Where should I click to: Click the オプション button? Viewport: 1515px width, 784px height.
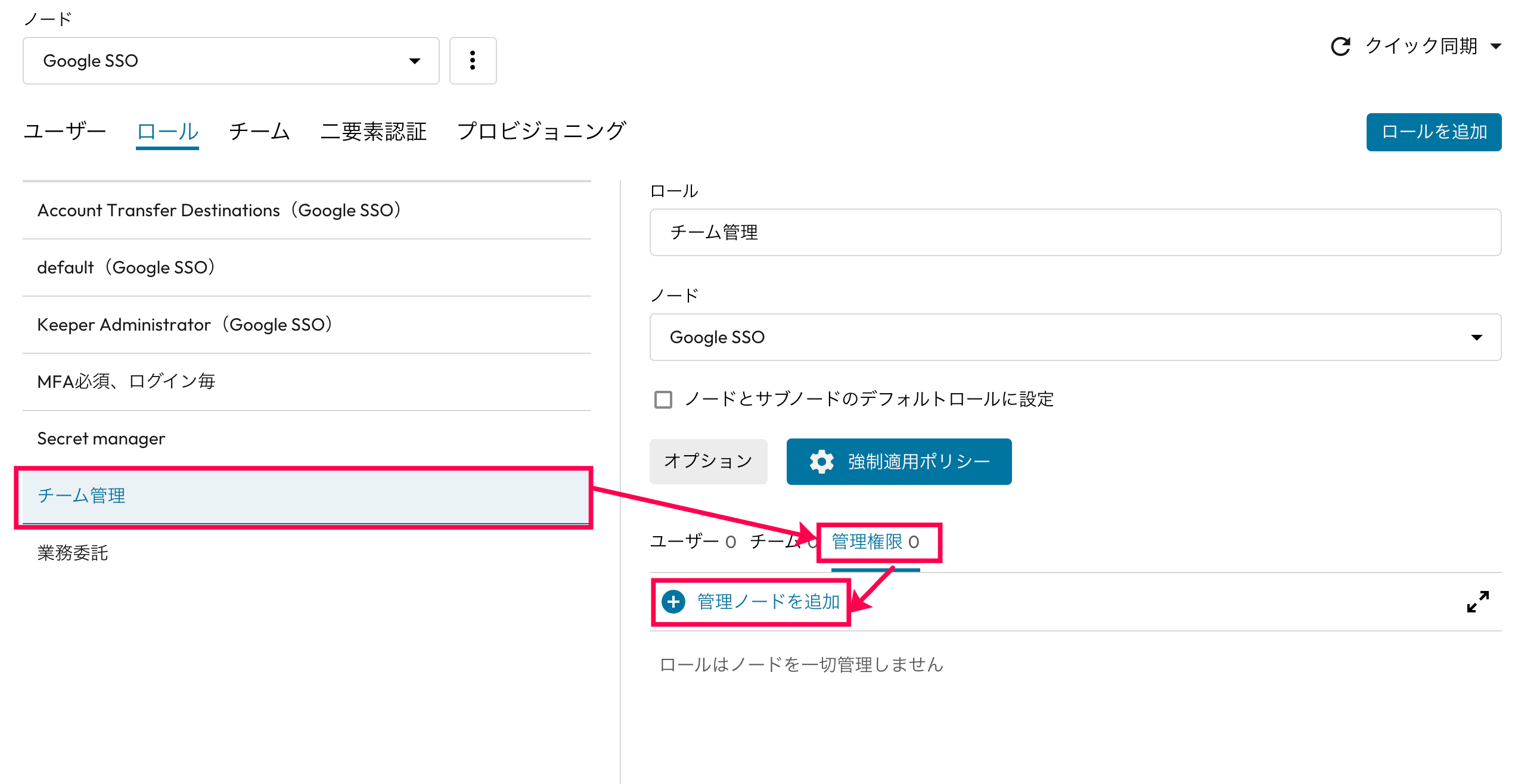click(x=709, y=462)
